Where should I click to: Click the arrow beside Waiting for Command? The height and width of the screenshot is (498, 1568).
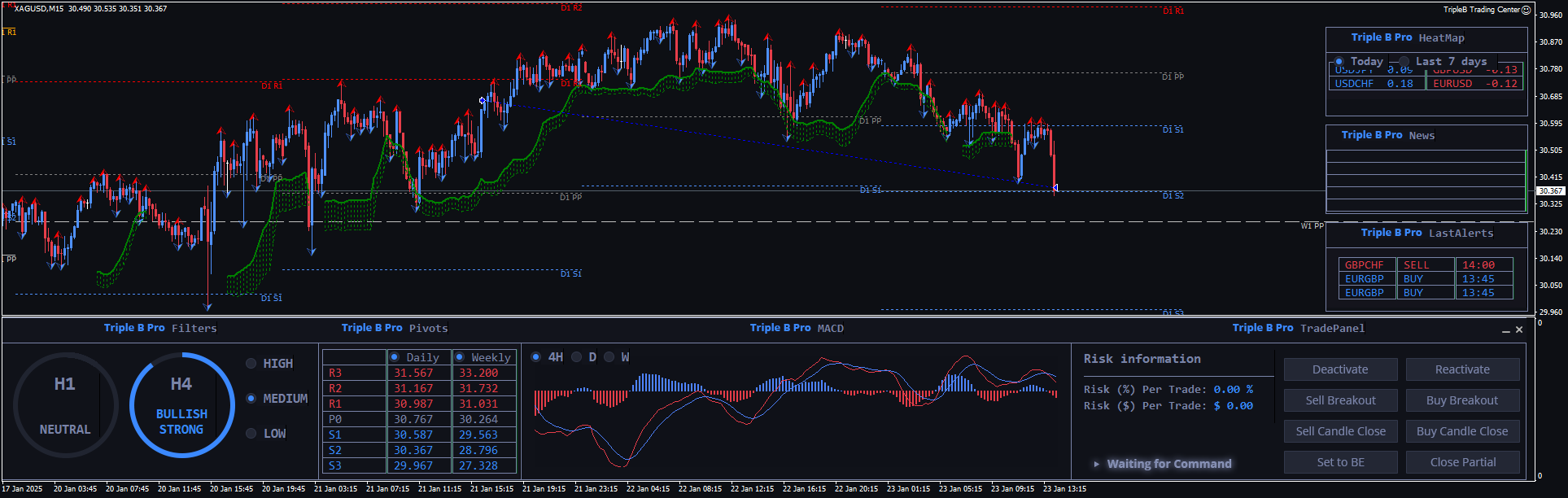[x=1097, y=464]
